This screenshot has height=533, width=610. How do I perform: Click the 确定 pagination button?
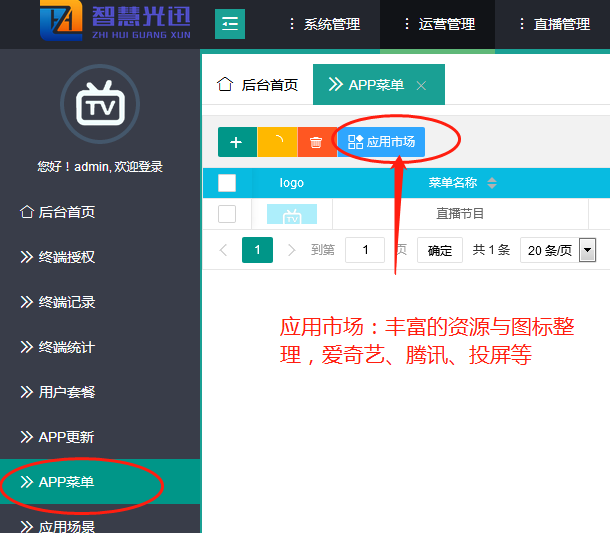[x=440, y=250]
